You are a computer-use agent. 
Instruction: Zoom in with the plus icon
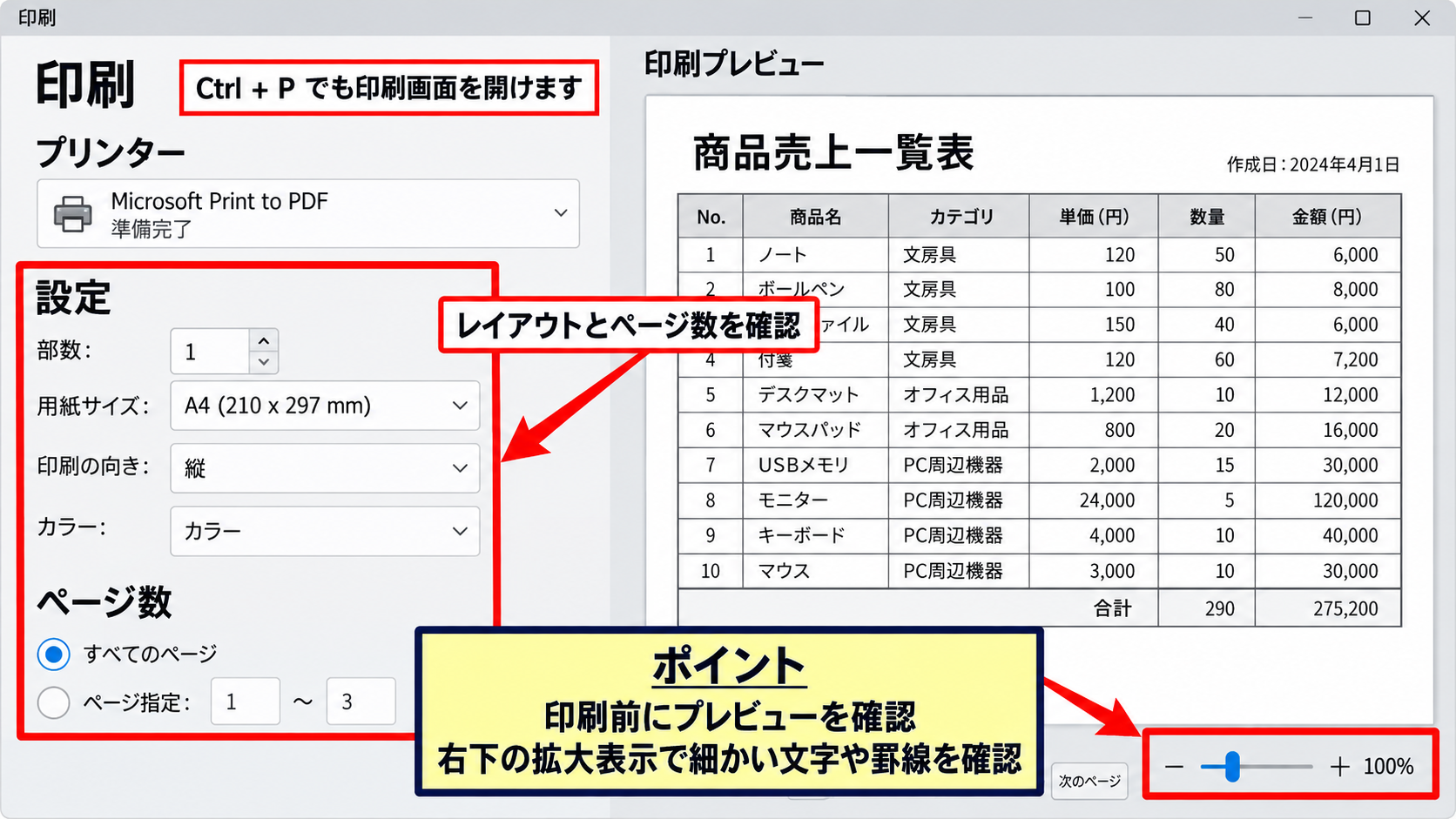[x=1339, y=767]
